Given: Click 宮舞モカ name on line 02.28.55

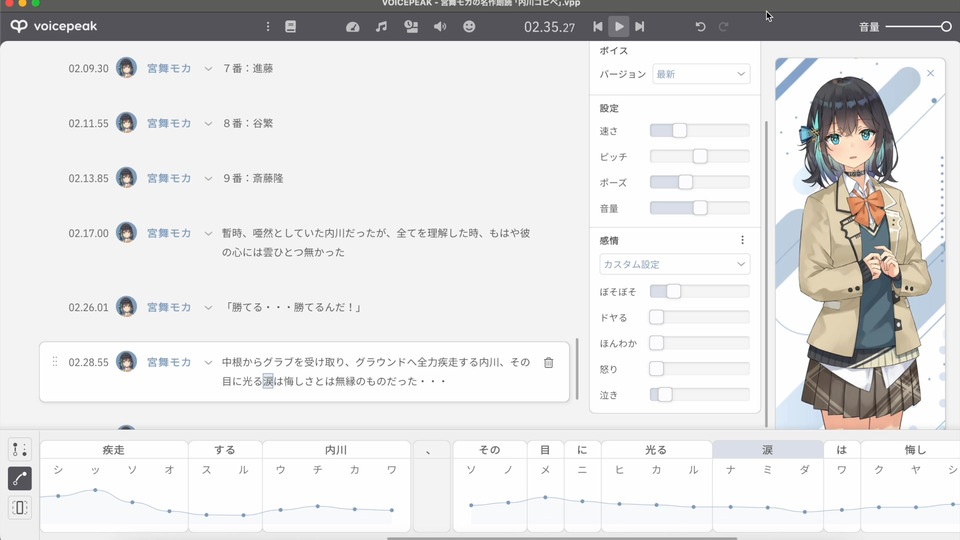Looking at the screenshot, I should point(169,362).
